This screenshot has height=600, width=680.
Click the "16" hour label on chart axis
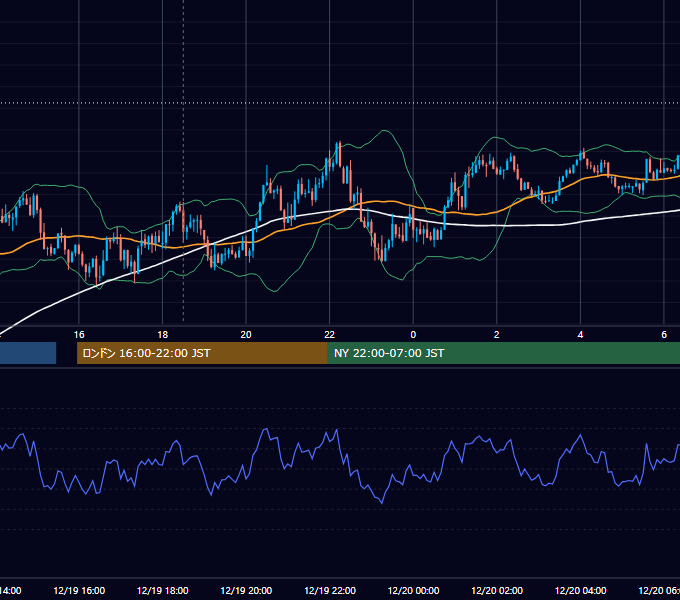point(79,334)
